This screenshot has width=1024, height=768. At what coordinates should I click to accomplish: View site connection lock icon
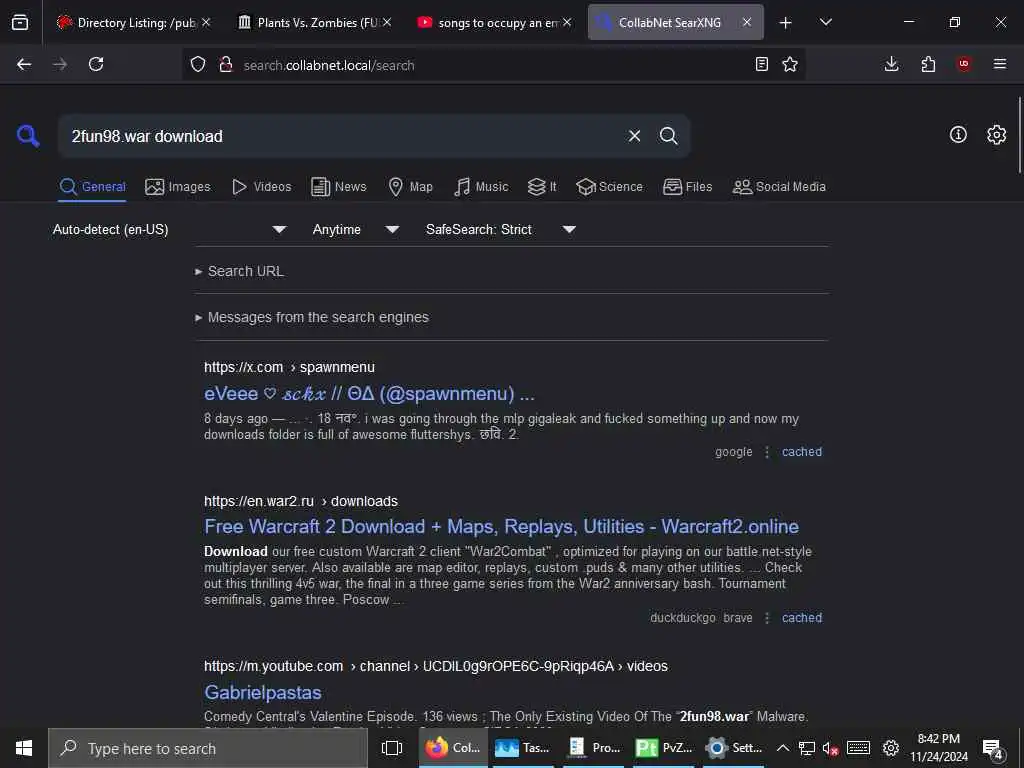(x=226, y=64)
